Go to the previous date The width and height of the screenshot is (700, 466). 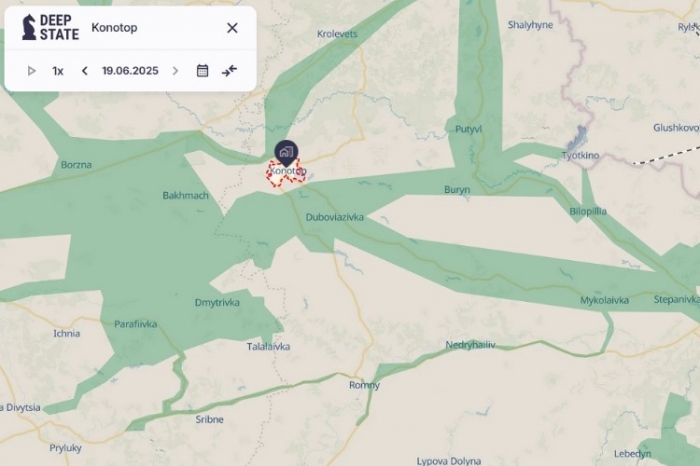click(84, 71)
